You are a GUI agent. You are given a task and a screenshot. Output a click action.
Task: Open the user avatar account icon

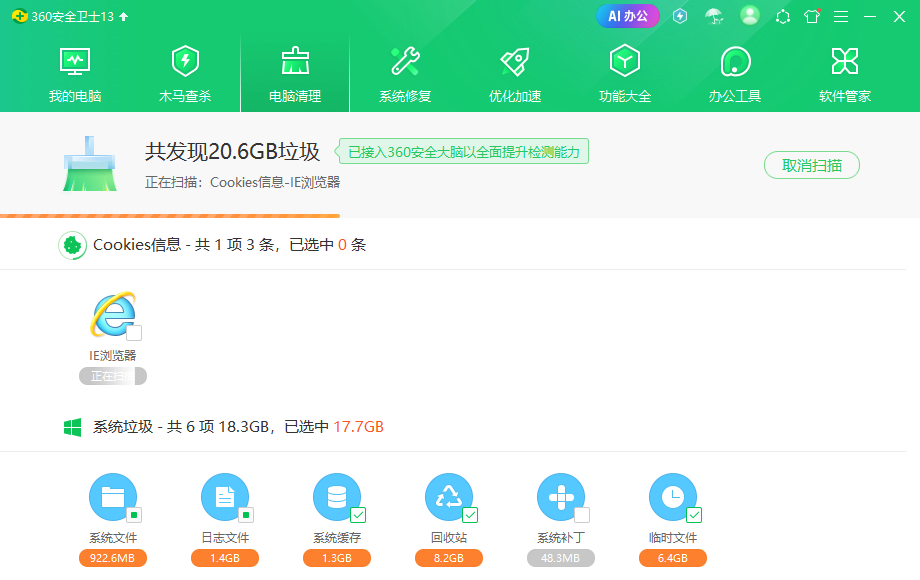pos(749,16)
